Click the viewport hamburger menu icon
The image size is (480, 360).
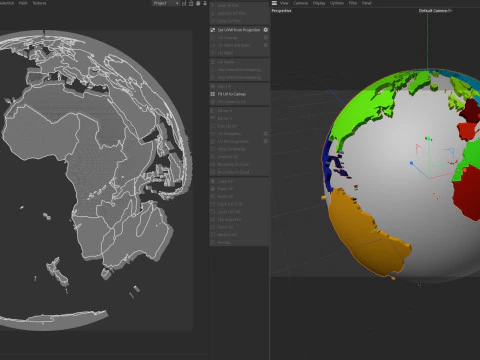pos(274,3)
